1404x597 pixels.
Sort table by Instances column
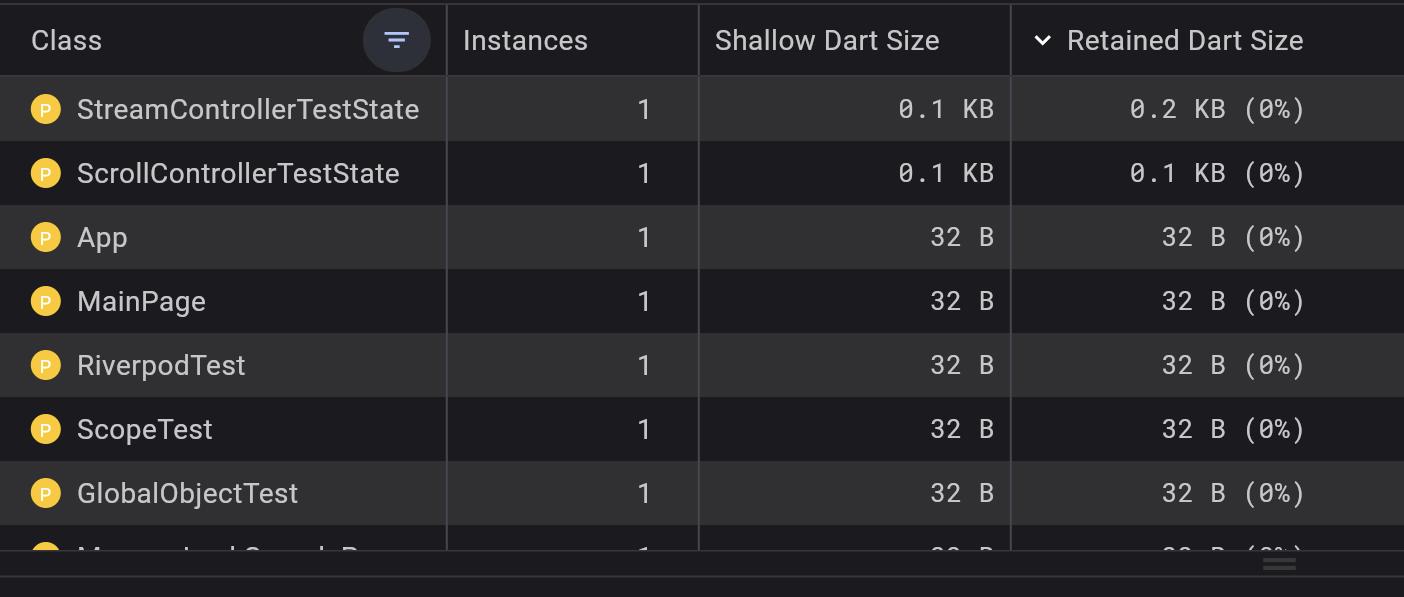point(525,40)
